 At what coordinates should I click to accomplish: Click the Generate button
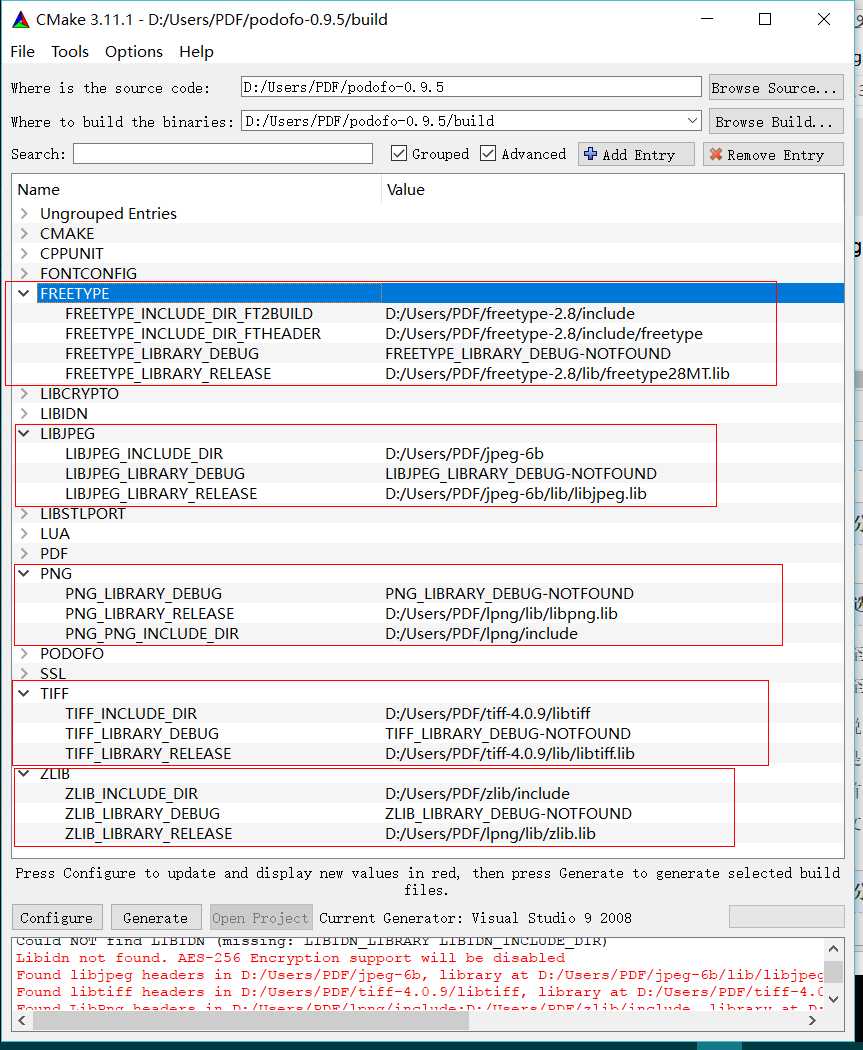tap(155, 917)
